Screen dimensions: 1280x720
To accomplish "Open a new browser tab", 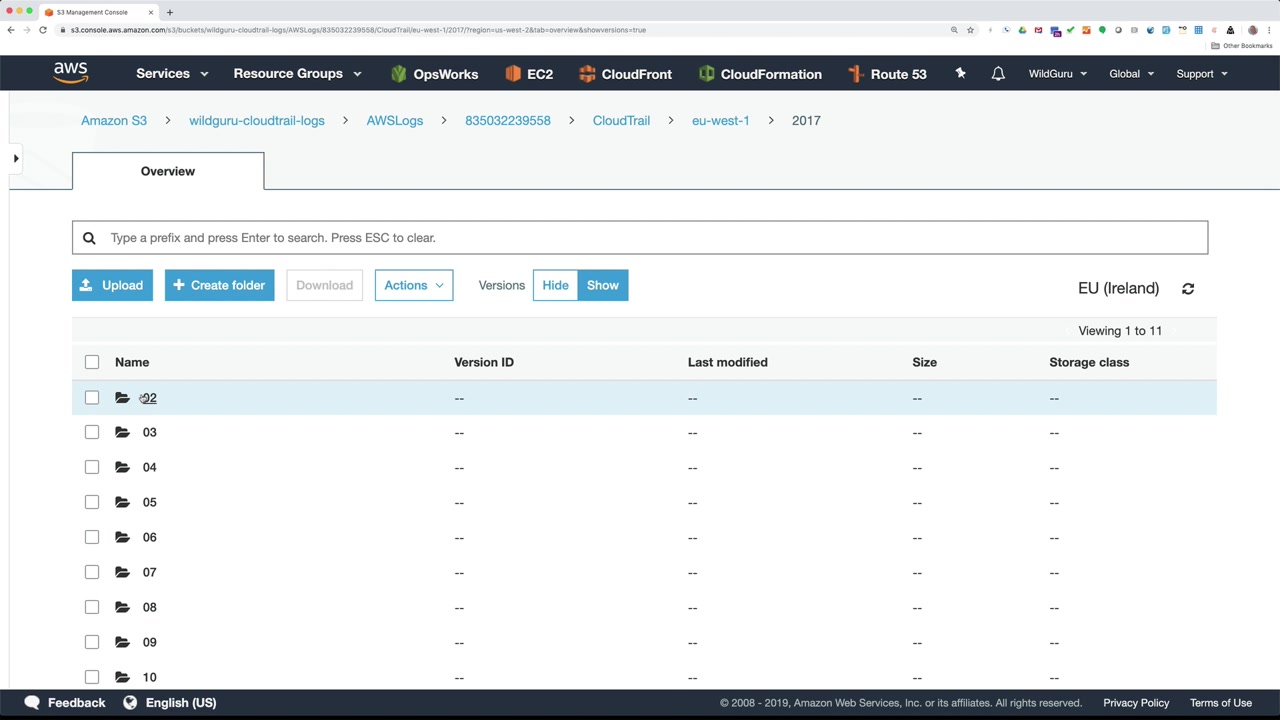I will [x=170, y=12].
